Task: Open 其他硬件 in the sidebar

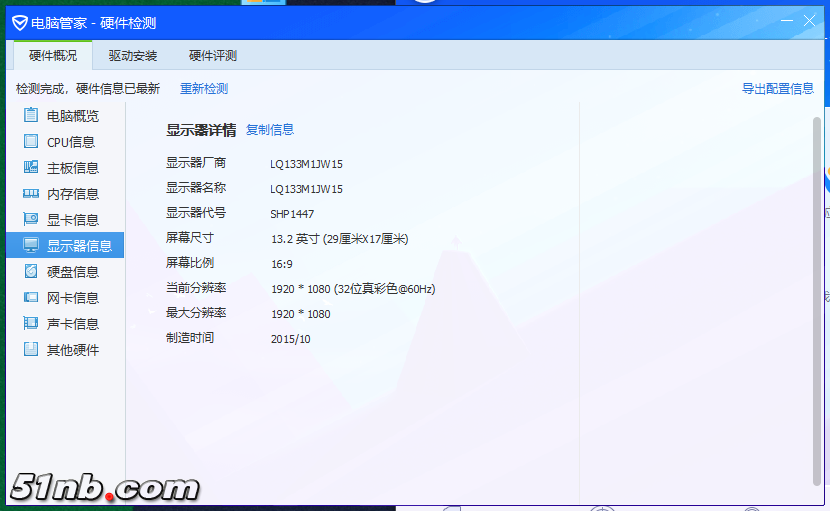Action: click(72, 350)
